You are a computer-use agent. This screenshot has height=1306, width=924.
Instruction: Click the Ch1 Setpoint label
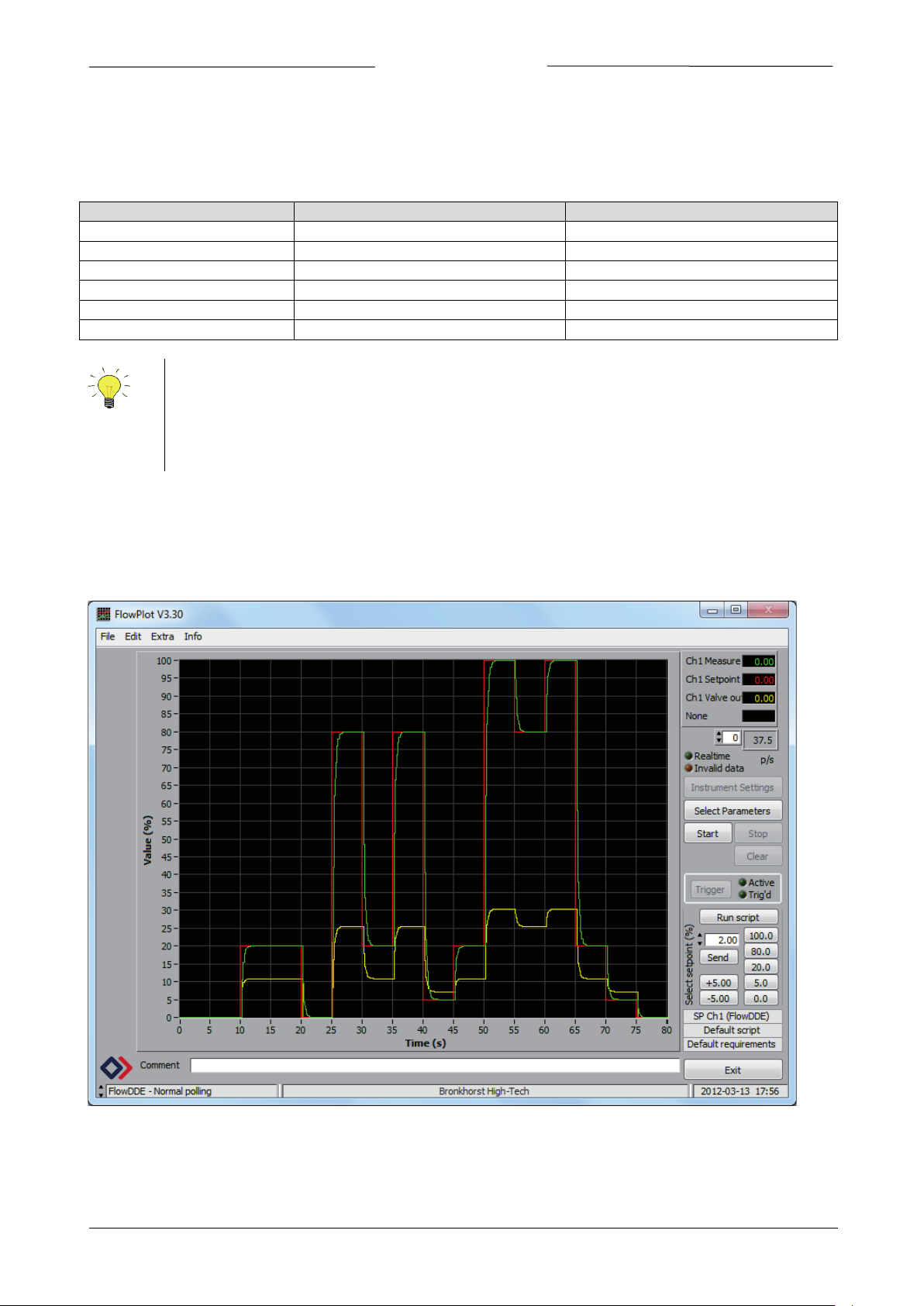click(x=713, y=680)
